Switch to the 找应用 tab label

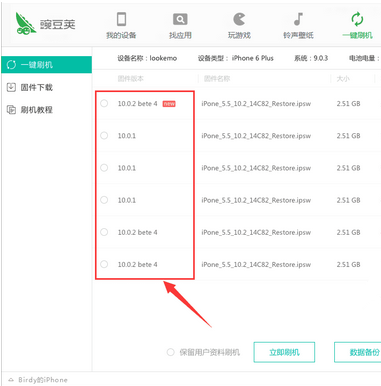(180, 35)
